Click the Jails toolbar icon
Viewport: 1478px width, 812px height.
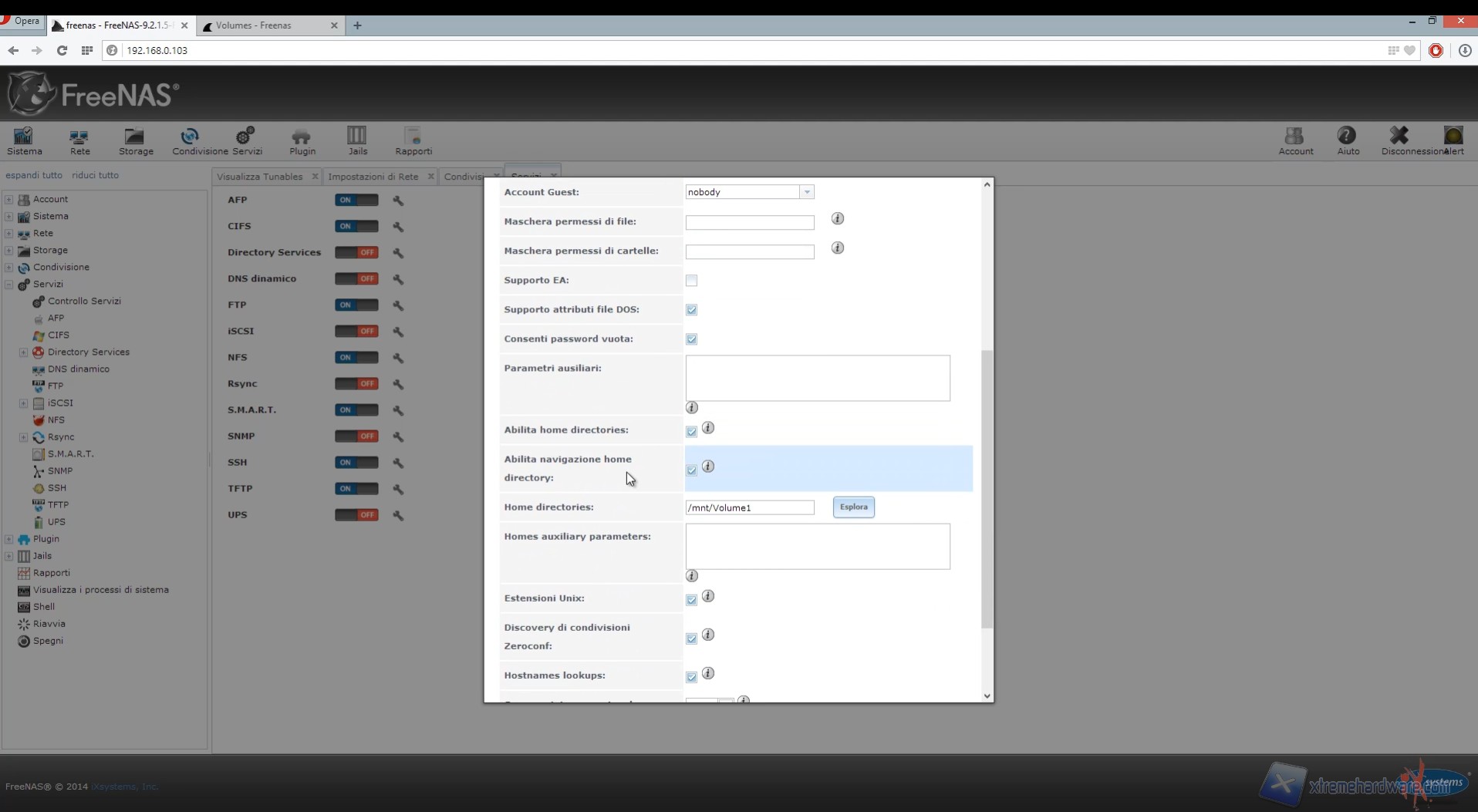(357, 141)
